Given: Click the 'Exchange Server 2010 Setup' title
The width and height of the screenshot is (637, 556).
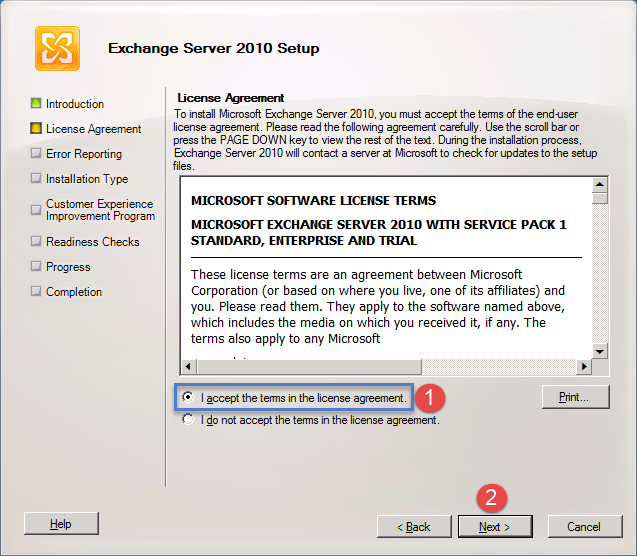Looking at the screenshot, I should (x=214, y=48).
